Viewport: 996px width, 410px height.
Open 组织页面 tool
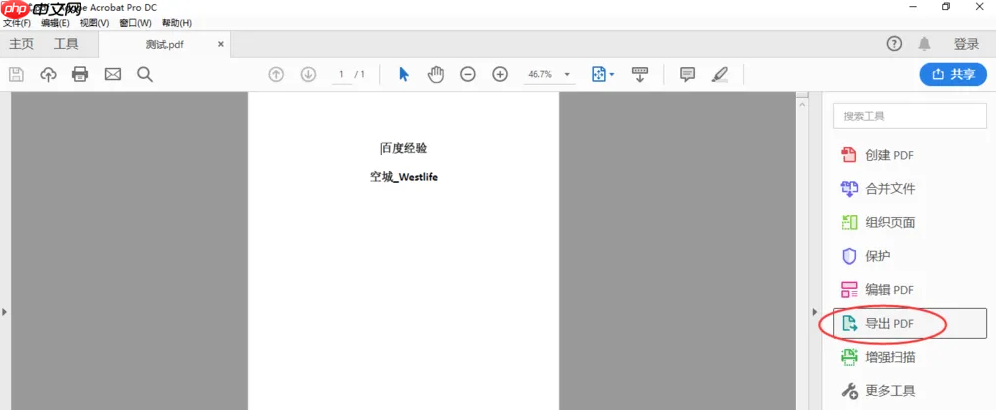coord(877,222)
